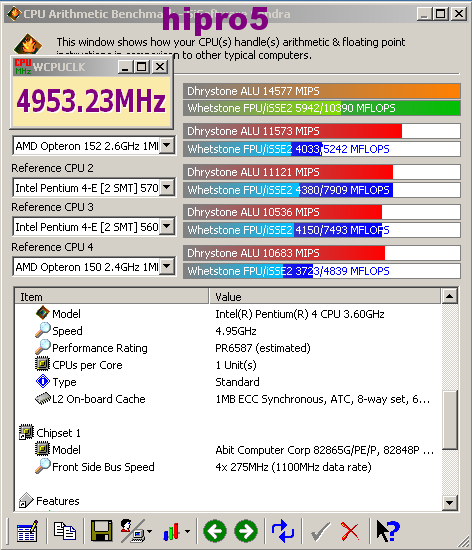Click the vertical scrollbar thumb in the list

coord(449,420)
